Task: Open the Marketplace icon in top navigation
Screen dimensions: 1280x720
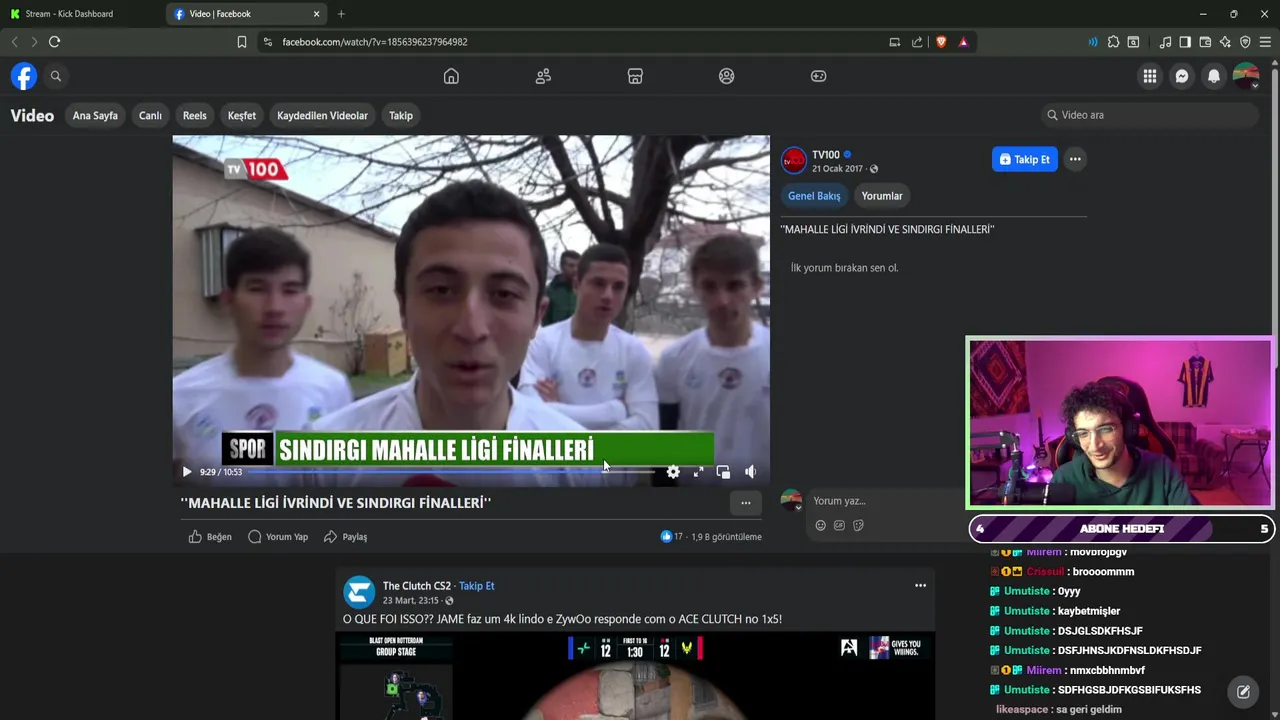Action: click(x=635, y=76)
